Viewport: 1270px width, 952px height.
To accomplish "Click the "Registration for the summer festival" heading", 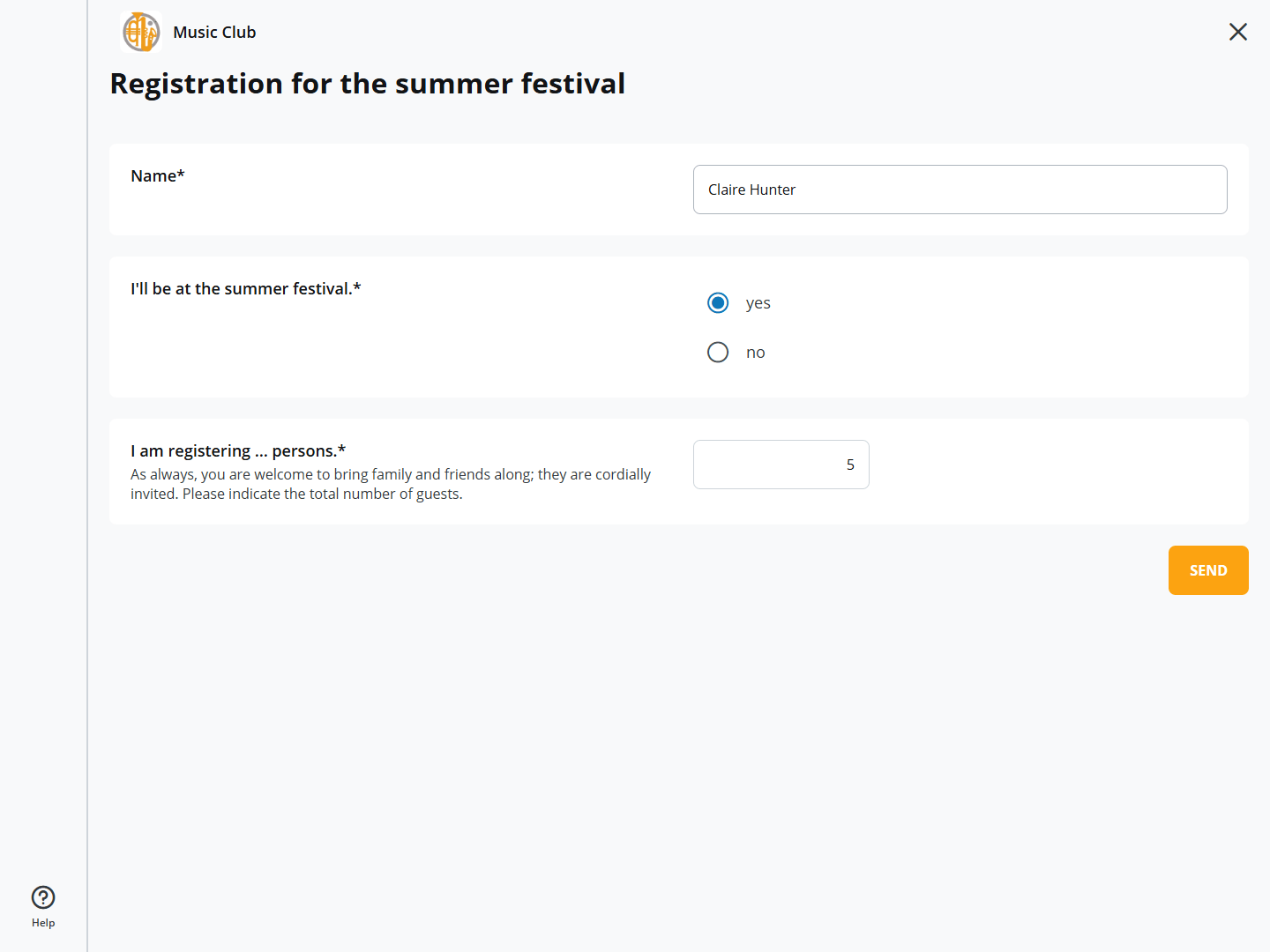I will (367, 84).
